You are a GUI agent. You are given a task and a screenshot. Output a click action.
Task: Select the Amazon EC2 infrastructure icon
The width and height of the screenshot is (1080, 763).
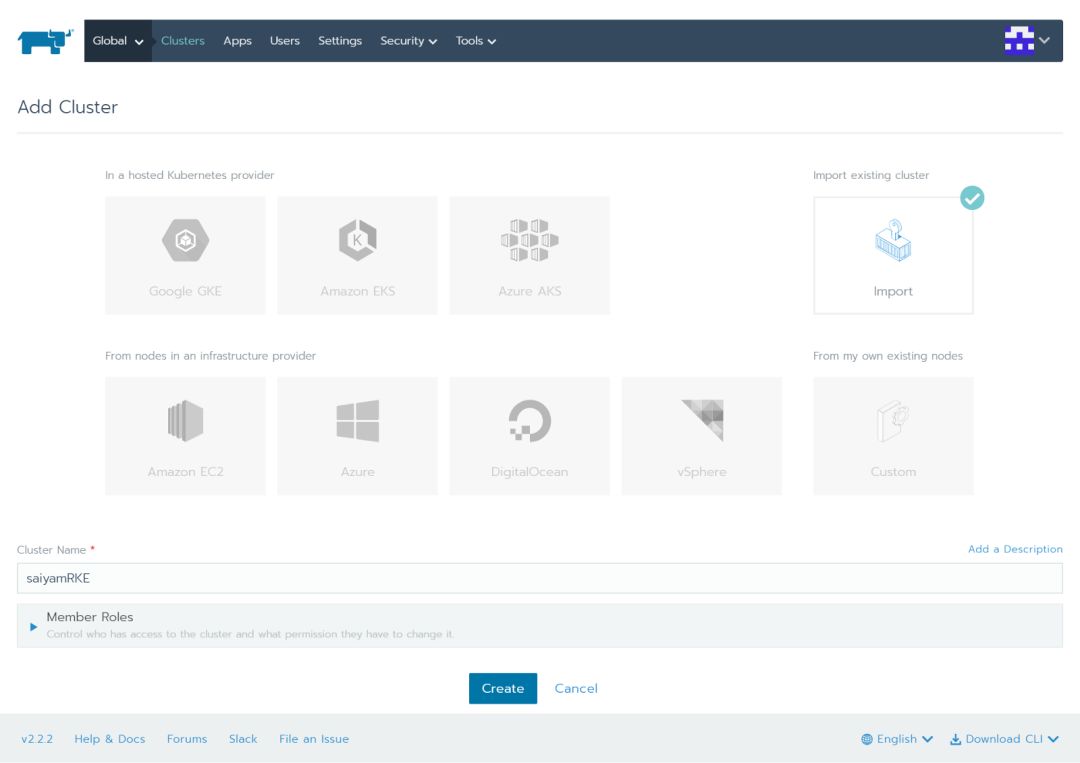185,421
